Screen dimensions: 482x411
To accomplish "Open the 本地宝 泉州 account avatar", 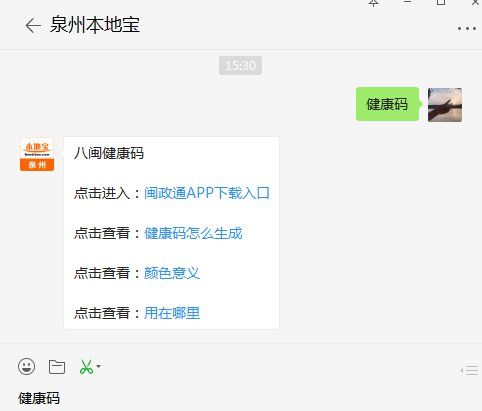I will click(37, 154).
